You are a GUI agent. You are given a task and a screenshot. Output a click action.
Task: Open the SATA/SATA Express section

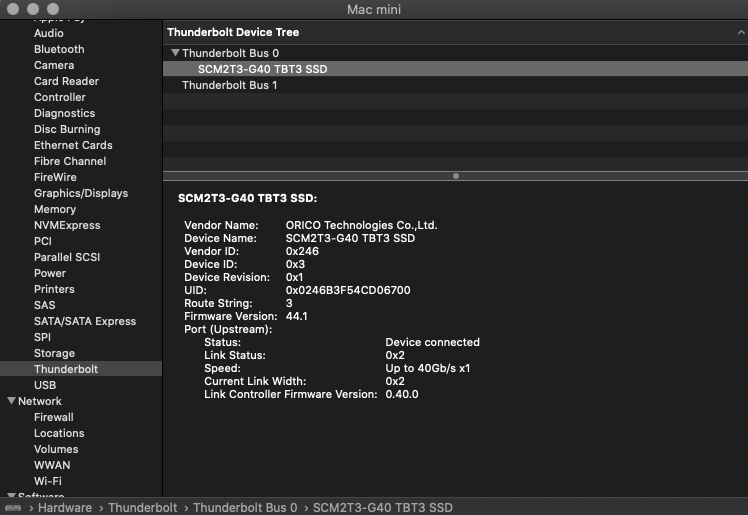click(85, 321)
